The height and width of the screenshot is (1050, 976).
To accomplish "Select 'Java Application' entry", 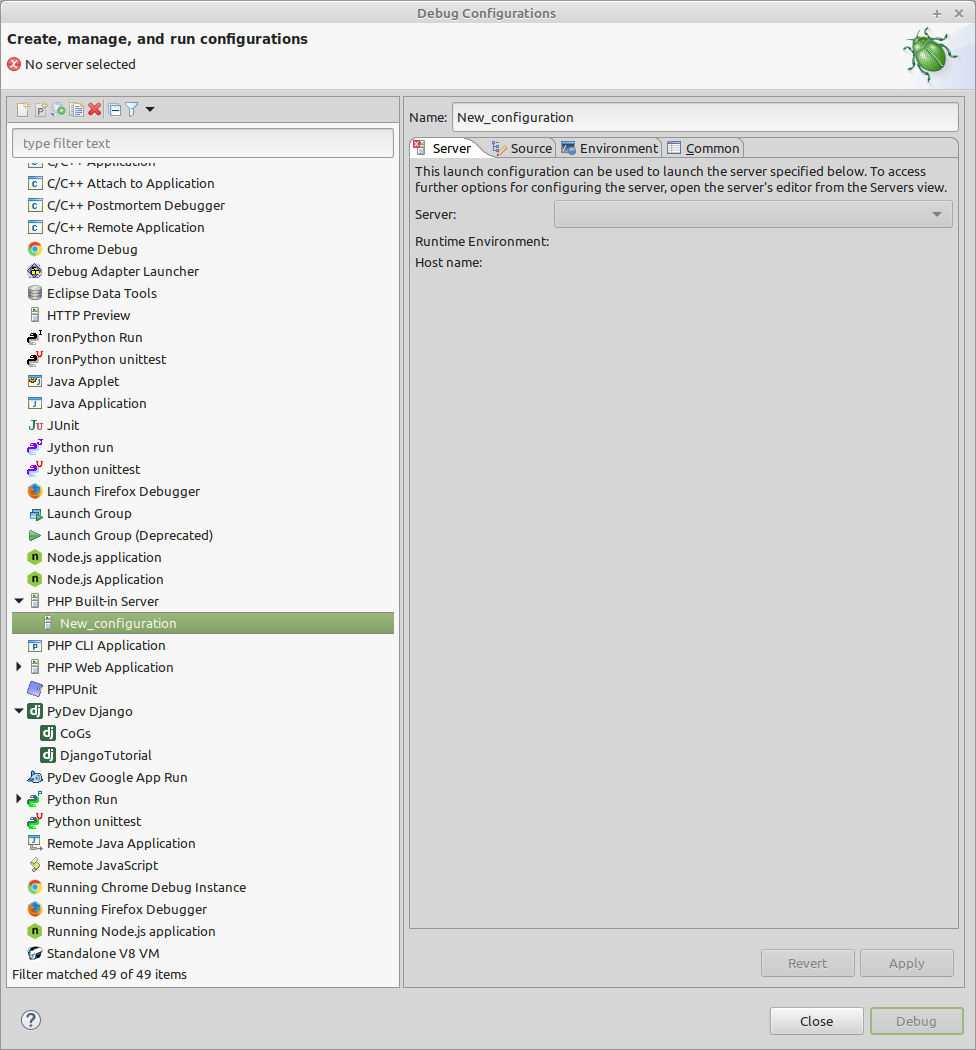I will pos(96,403).
